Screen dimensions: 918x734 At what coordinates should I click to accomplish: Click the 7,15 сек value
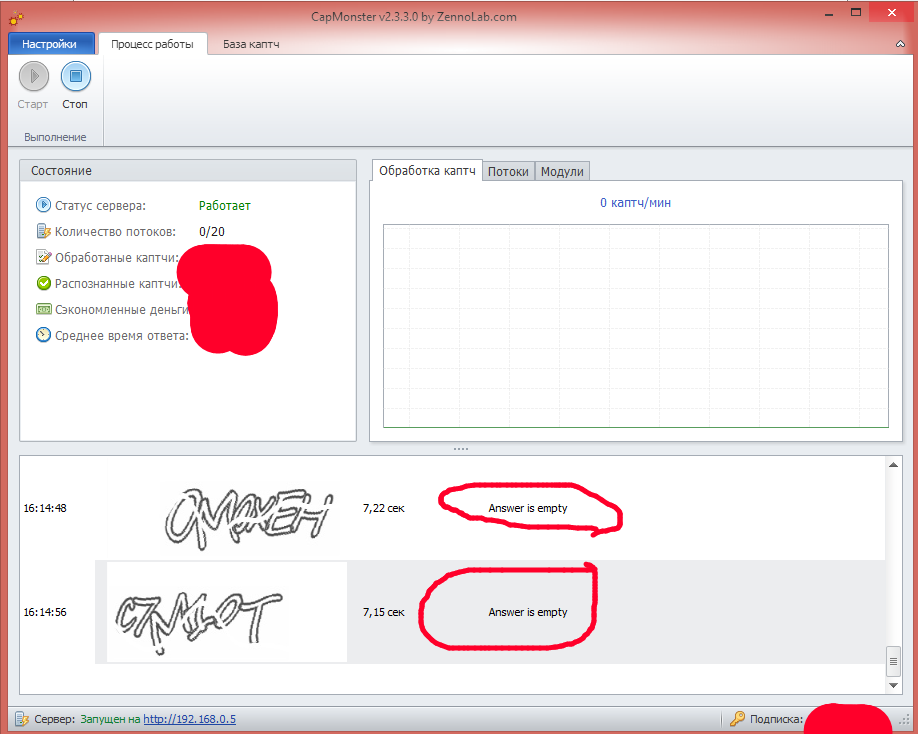click(383, 612)
